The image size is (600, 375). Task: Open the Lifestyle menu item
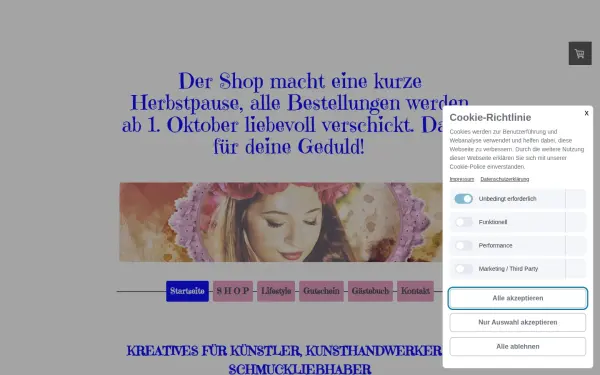[x=276, y=291]
